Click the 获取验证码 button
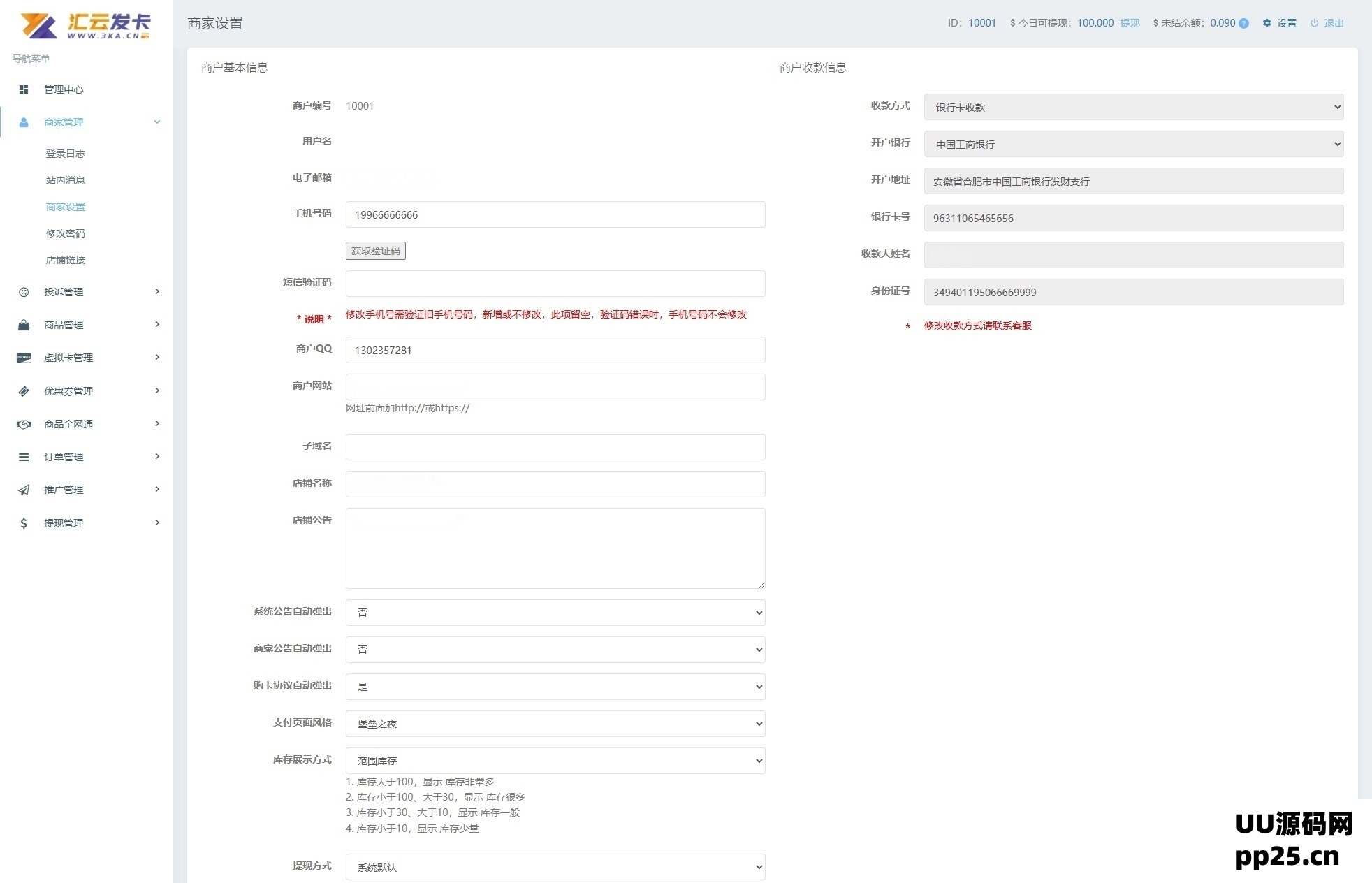Screen dimensions: 1372x883 pyautogui.click(x=375, y=251)
